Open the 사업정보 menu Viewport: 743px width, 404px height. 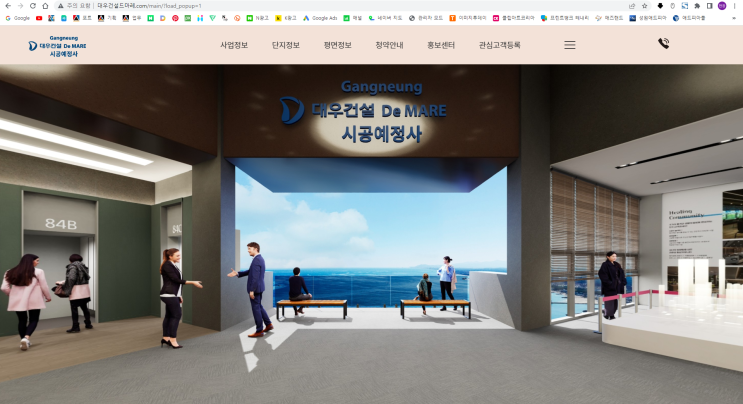click(x=234, y=45)
